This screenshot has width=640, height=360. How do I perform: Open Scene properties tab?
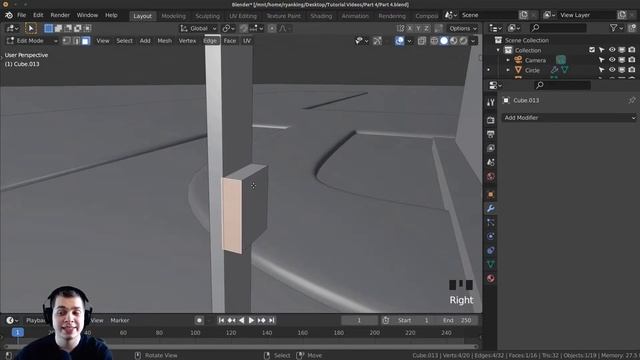(x=491, y=162)
